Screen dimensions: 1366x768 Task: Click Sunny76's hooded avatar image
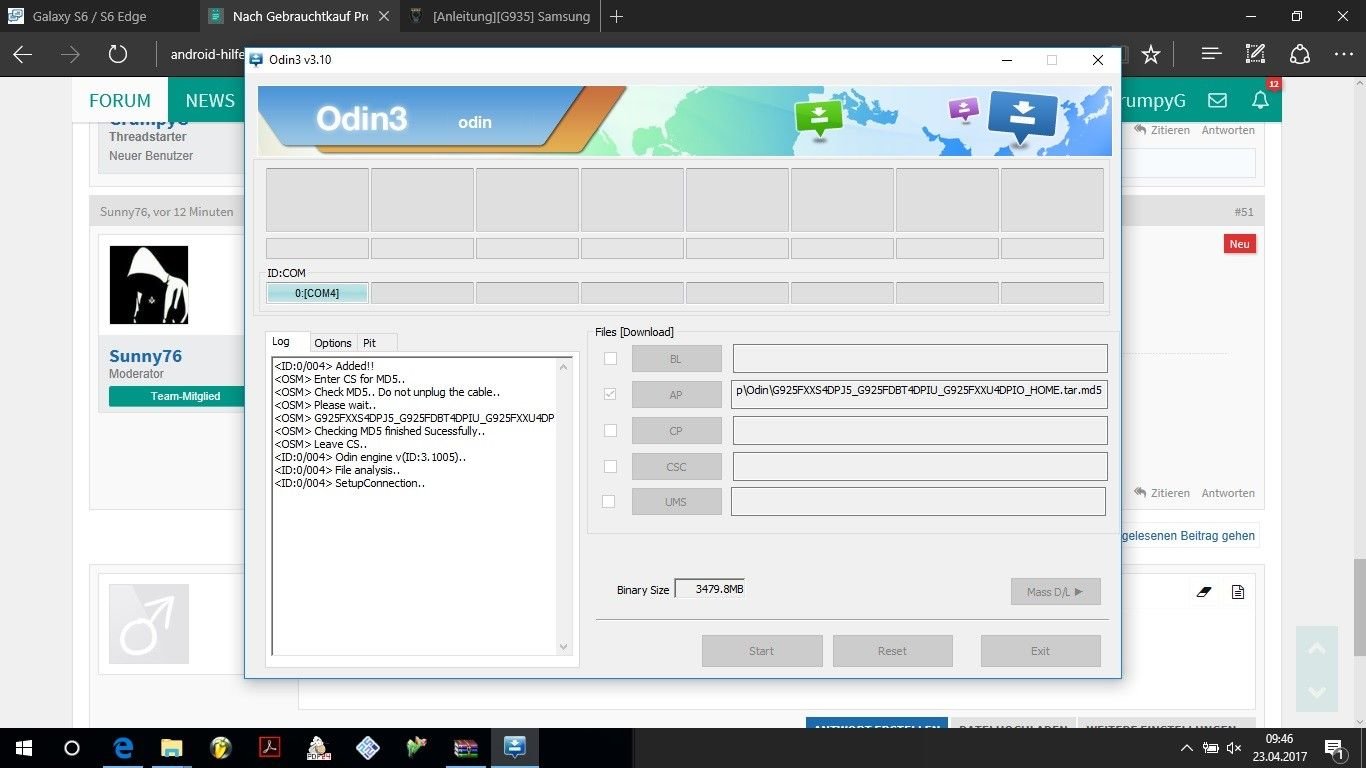click(x=149, y=285)
